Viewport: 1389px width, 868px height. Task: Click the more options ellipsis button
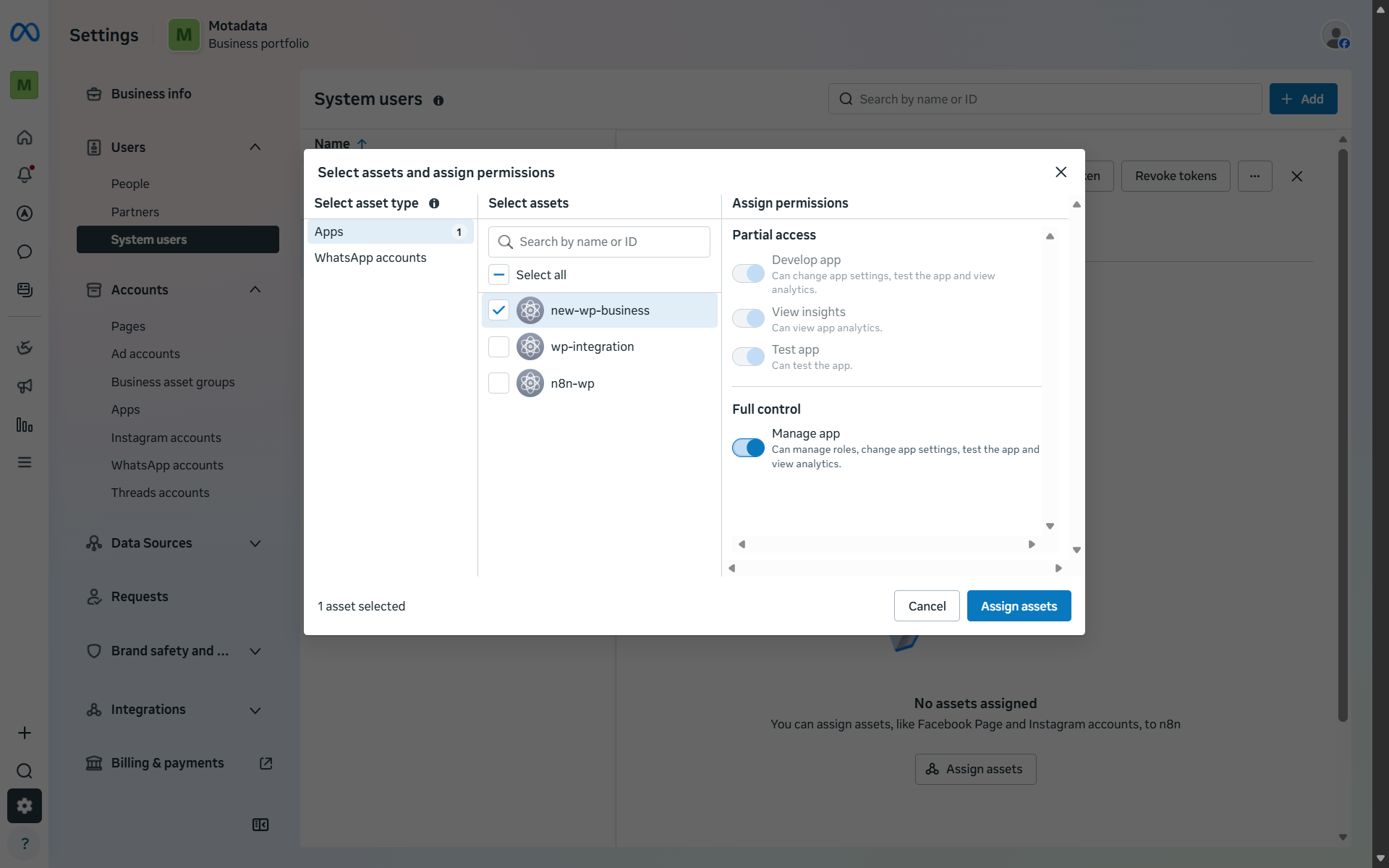[1255, 176]
